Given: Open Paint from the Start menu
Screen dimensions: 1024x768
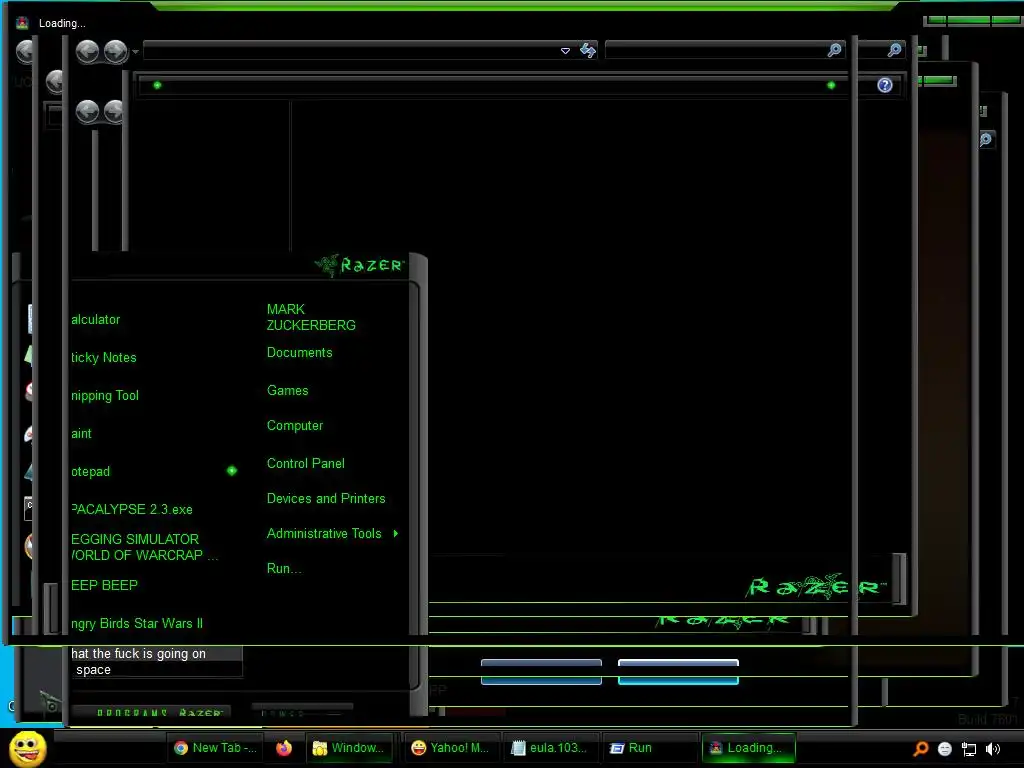Looking at the screenshot, I should (81, 434).
